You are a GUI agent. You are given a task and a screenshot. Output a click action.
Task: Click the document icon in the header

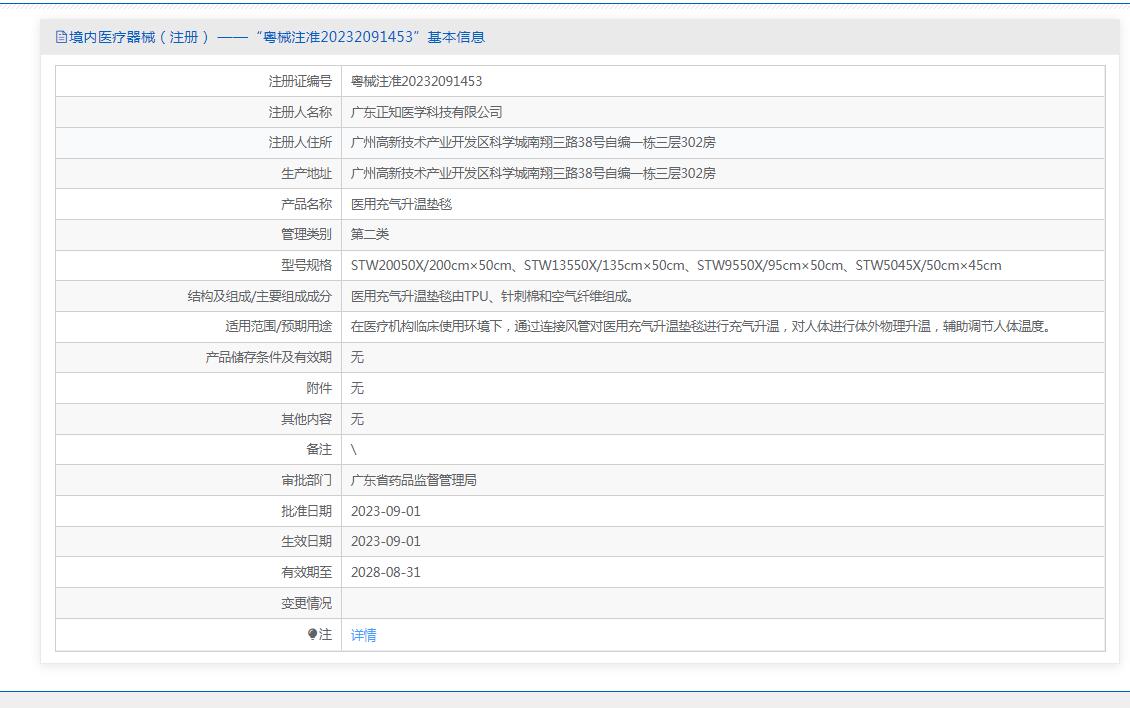(x=61, y=37)
